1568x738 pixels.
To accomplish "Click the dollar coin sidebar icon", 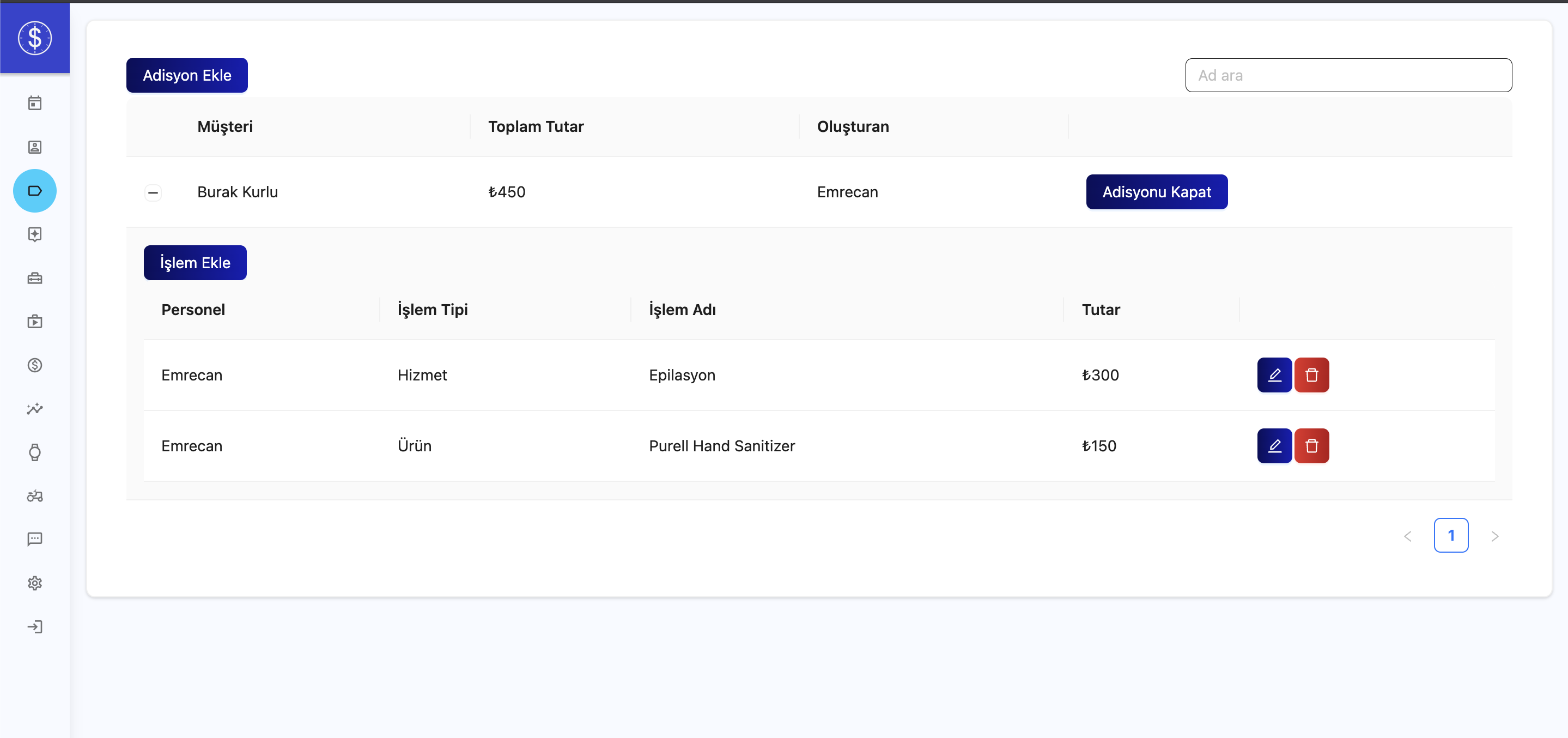I will click(35, 365).
